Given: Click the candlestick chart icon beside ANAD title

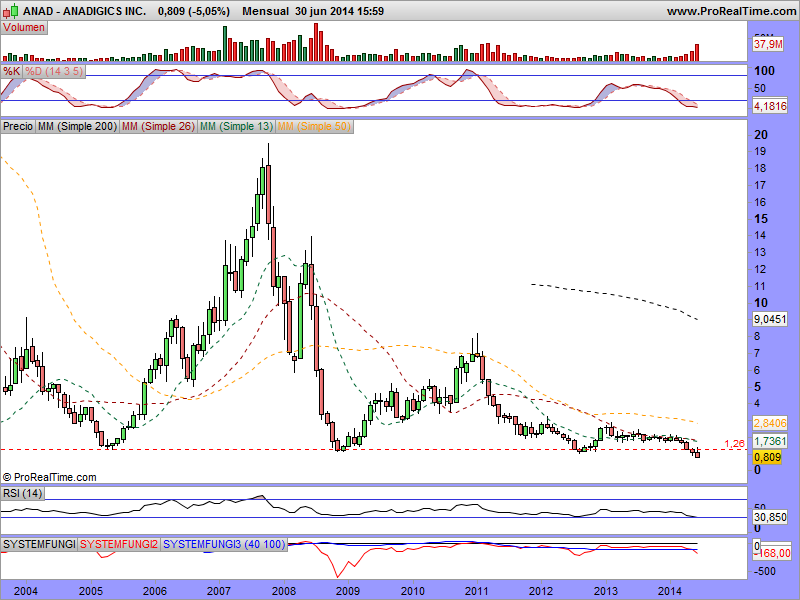Looking at the screenshot, I should (11, 11).
